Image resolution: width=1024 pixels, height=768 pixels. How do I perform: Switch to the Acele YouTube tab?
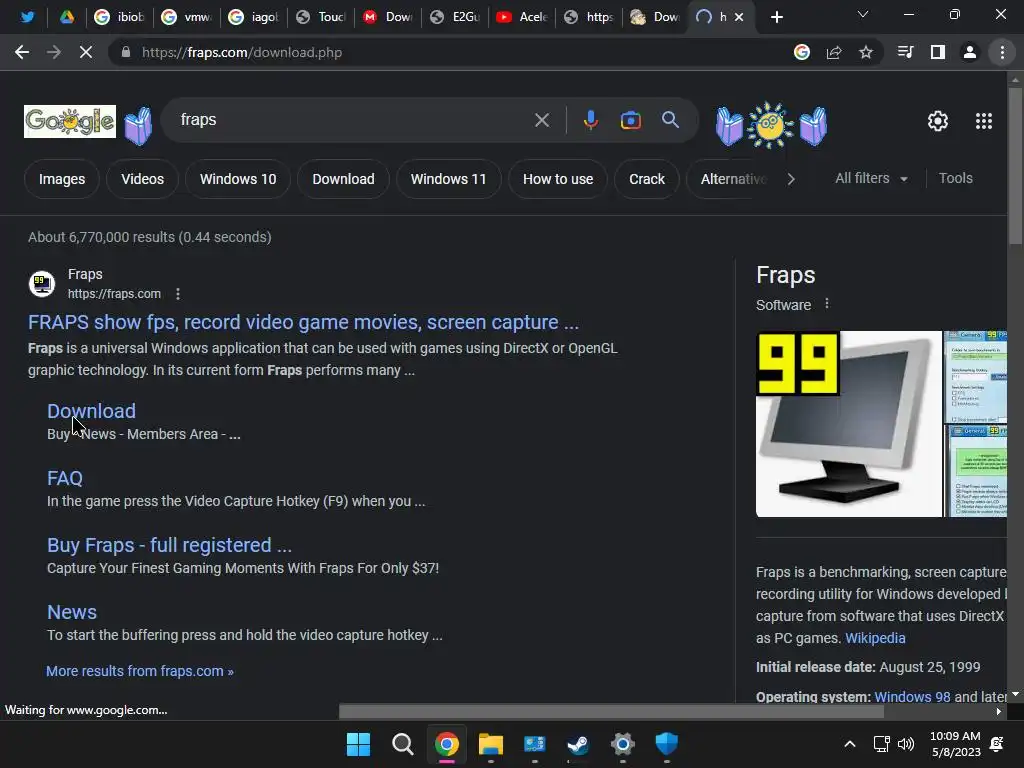tap(521, 17)
